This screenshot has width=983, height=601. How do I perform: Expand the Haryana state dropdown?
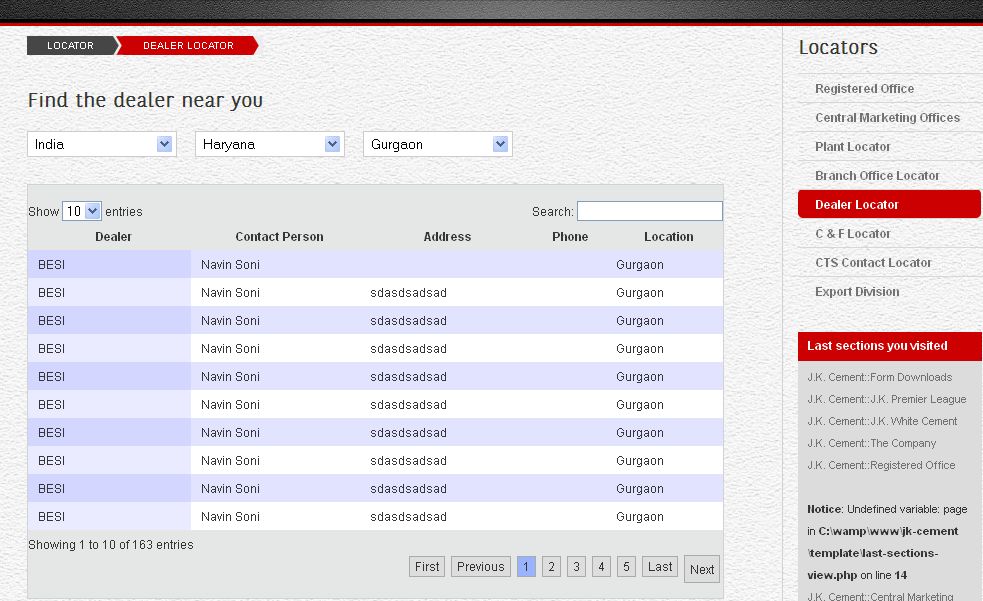point(269,144)
